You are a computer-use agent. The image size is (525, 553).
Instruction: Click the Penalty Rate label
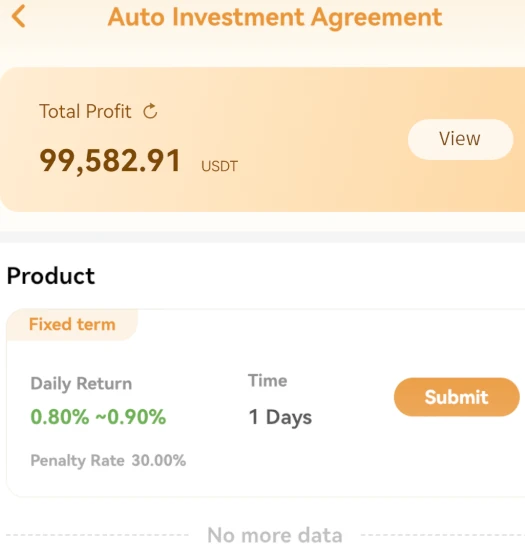point(77,460)
